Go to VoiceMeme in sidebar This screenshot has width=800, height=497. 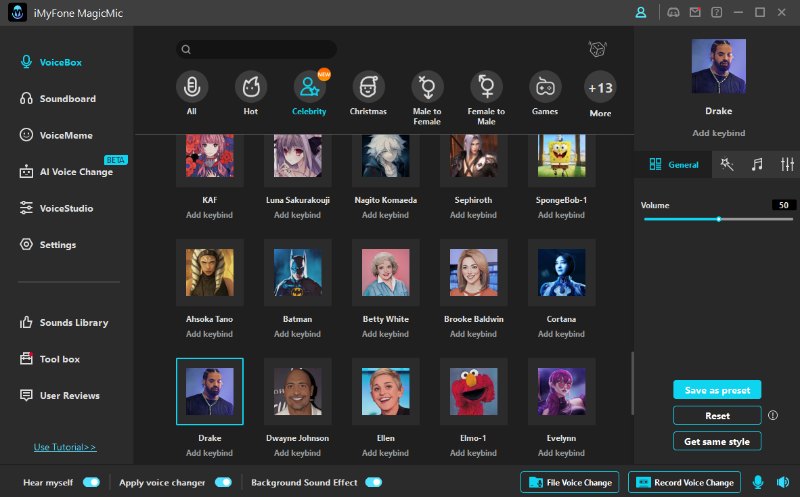(56, 135)
